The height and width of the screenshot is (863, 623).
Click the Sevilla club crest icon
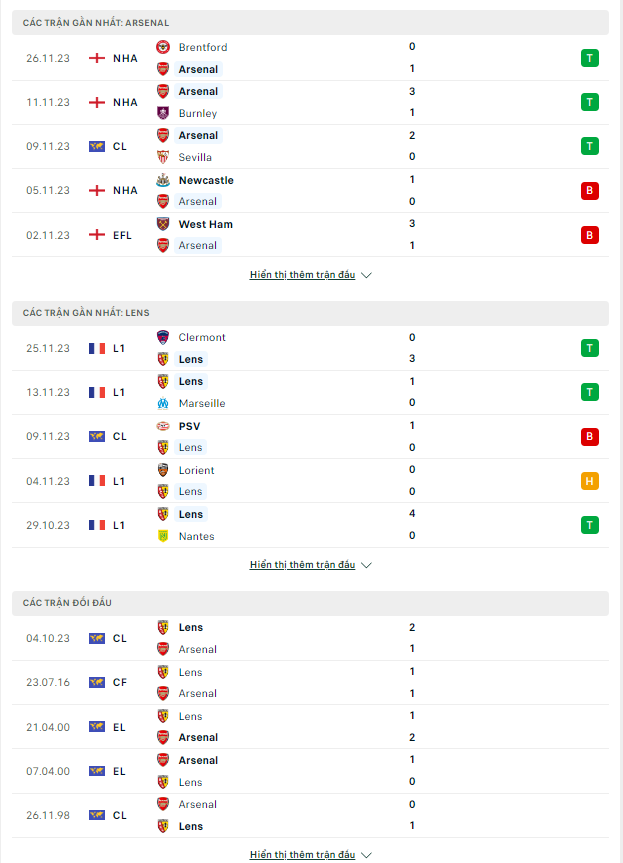(163, 157)
